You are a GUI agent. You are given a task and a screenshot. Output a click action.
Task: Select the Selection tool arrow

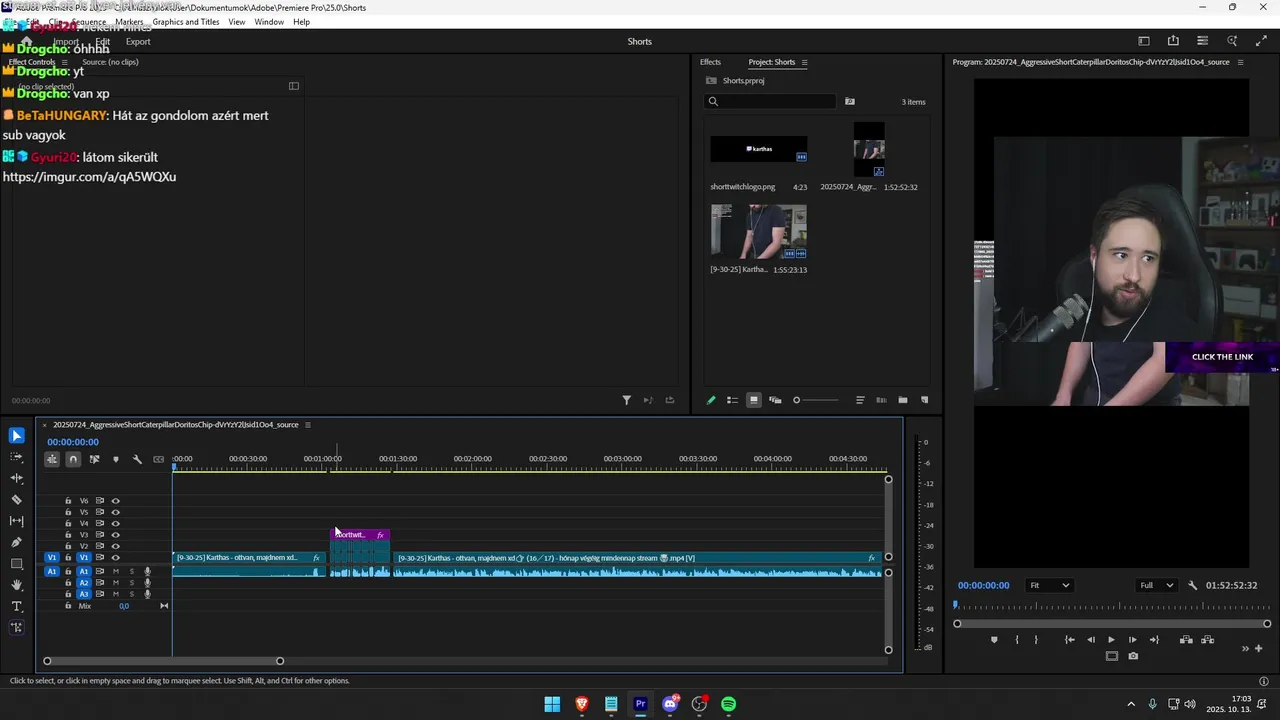coord(16,435)
